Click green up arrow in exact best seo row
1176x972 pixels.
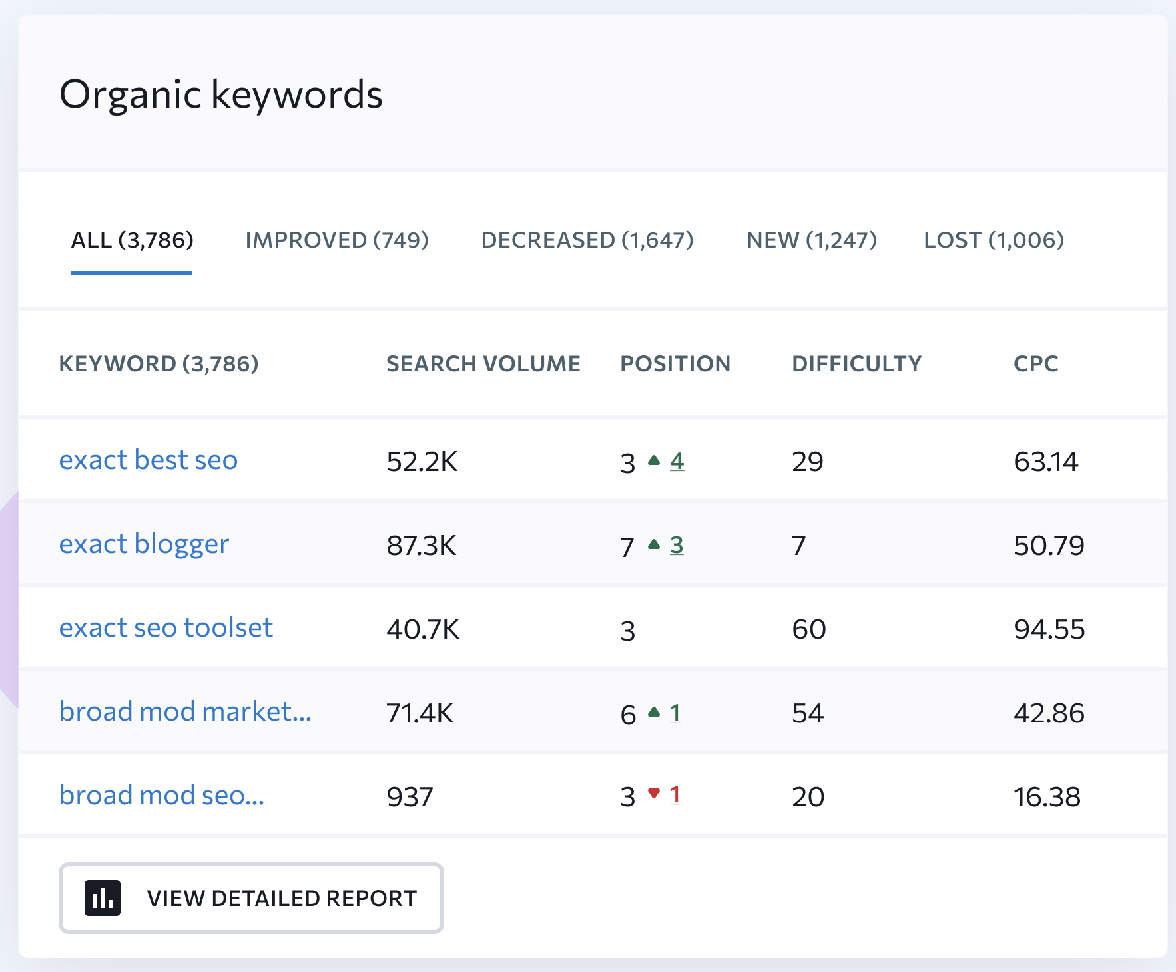tap(654, 460)
